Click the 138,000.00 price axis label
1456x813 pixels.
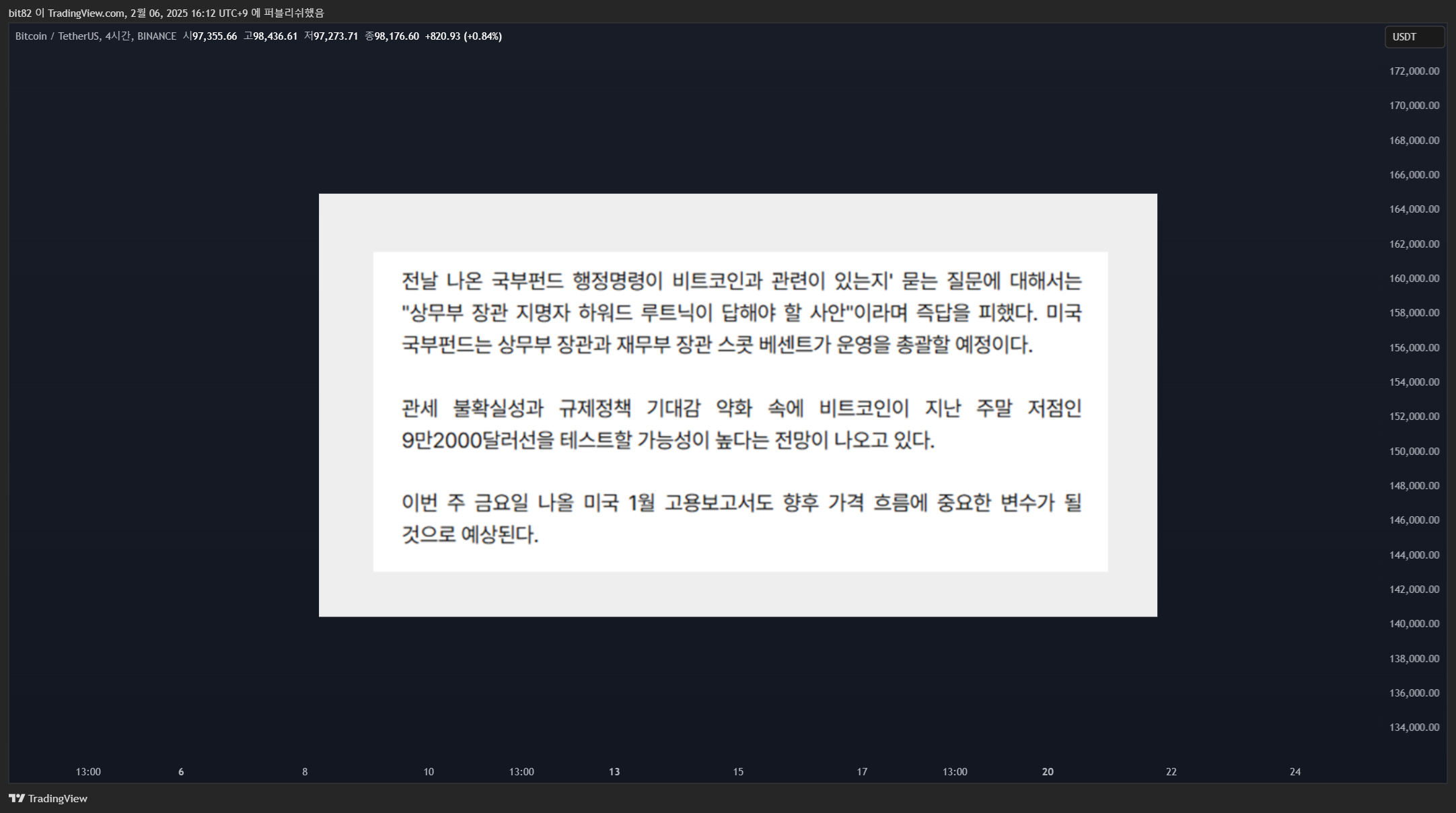1414,659
